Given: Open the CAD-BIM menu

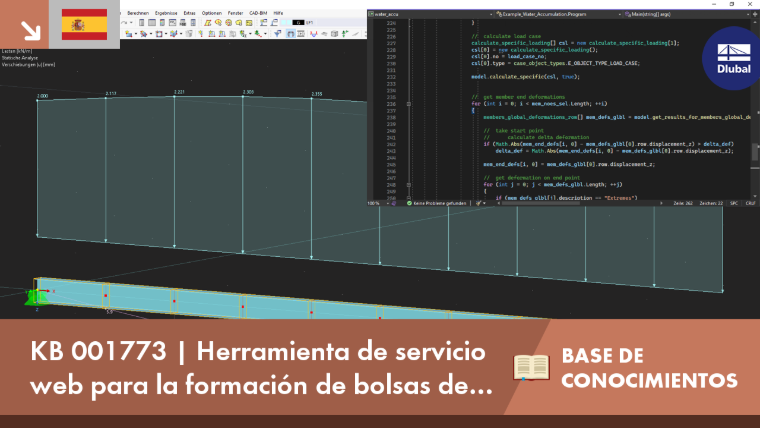Looking at the screenshot, I should tap(258, 13).
